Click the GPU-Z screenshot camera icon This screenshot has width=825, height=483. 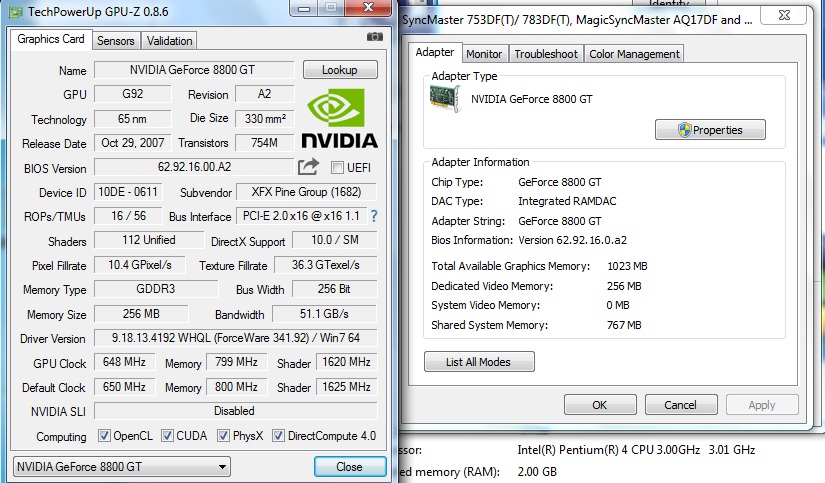tap(375, 37)
